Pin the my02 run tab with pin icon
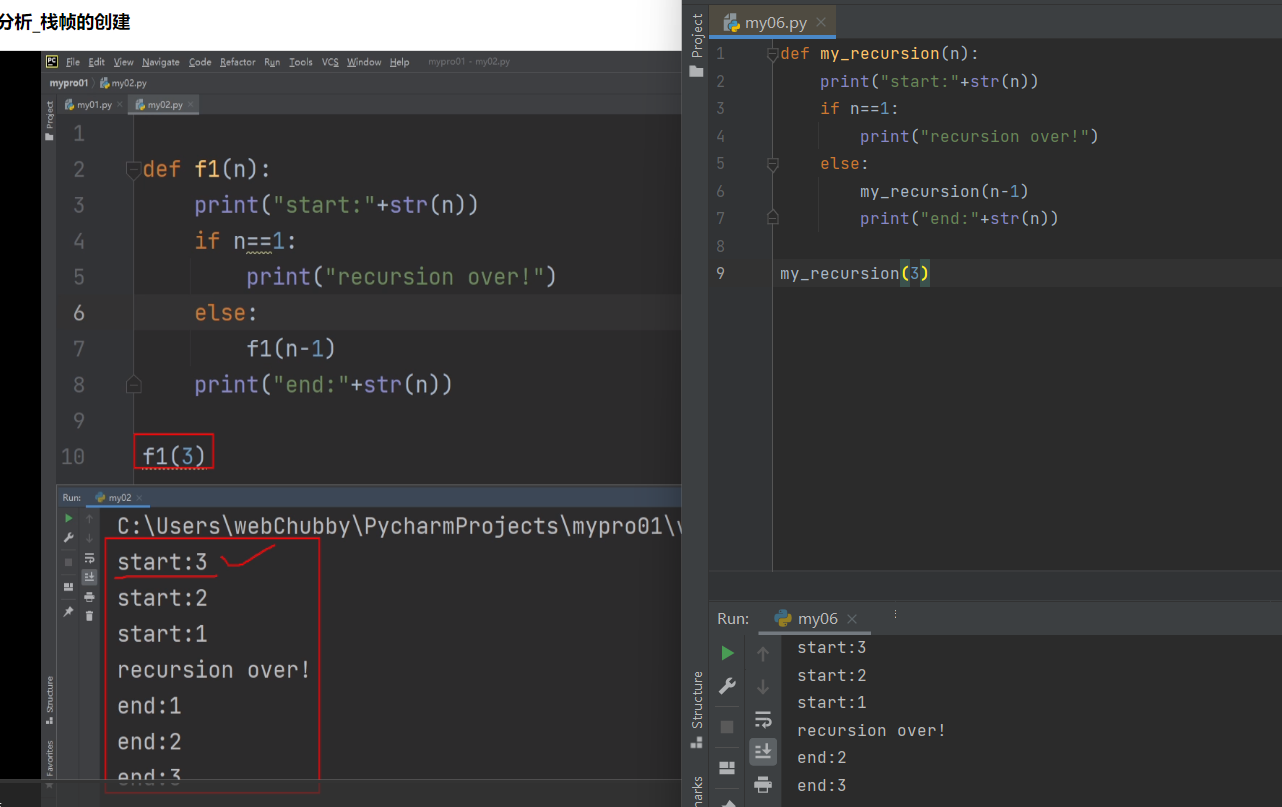 point(68,611)
